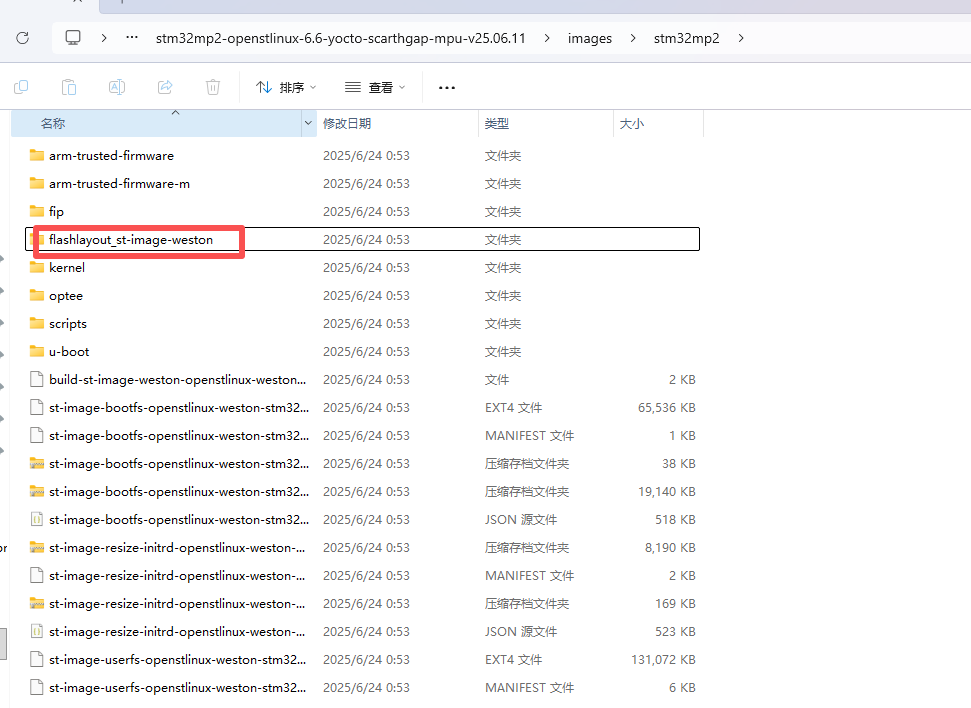Open chevron after stm32mp2-openstlinux breadcrumb
The image size is (971, 708).
point(547,38)
